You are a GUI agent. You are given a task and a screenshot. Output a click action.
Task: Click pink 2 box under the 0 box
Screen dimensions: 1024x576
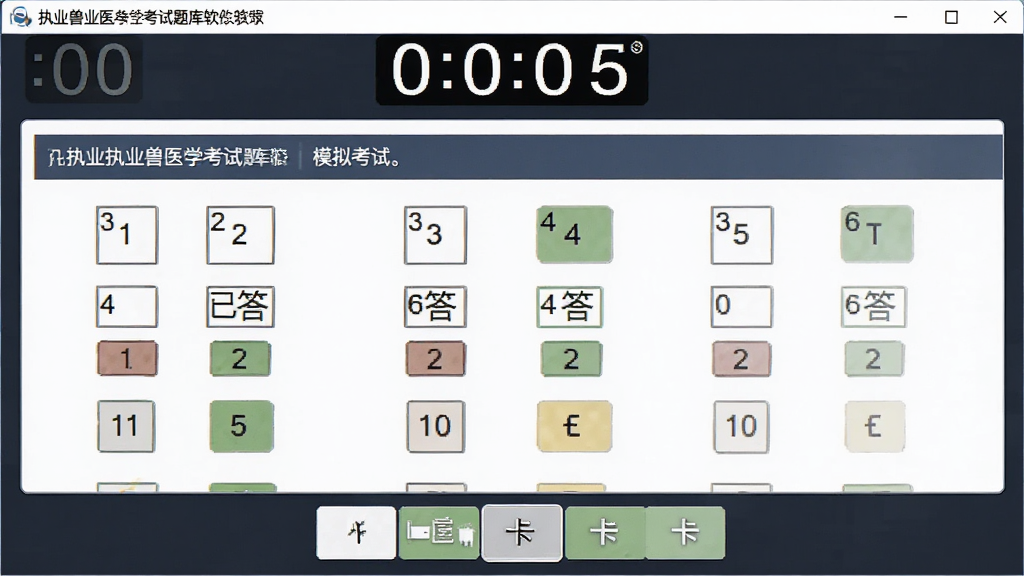coord(741,359)
